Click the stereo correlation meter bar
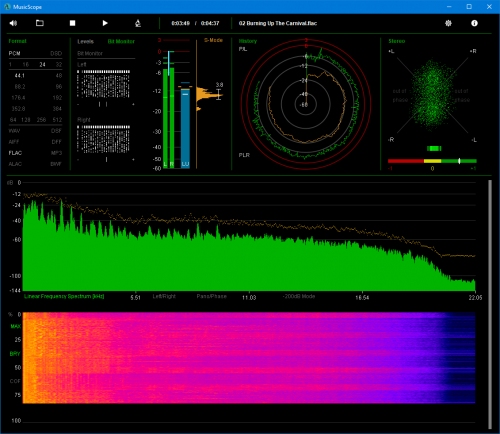The height and width of the screenshot is (434, 500). pos(432,161)
